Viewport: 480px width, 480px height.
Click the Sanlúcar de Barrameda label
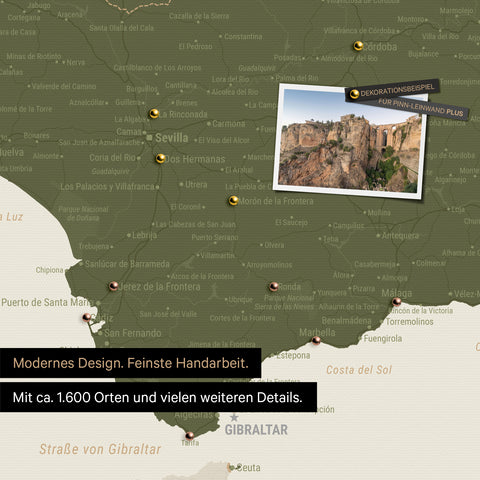(127, 264)
